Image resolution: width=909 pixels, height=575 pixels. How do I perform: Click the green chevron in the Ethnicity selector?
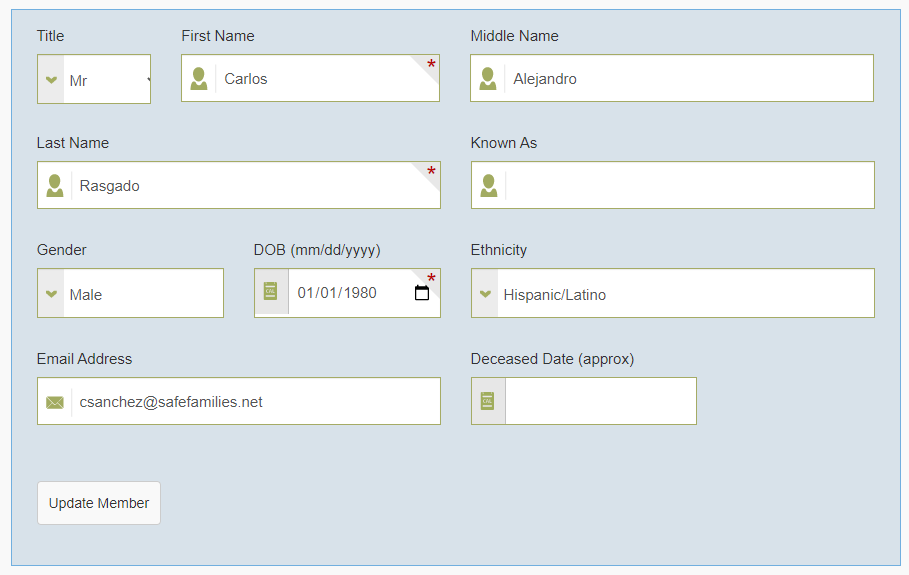coord(485,294)
